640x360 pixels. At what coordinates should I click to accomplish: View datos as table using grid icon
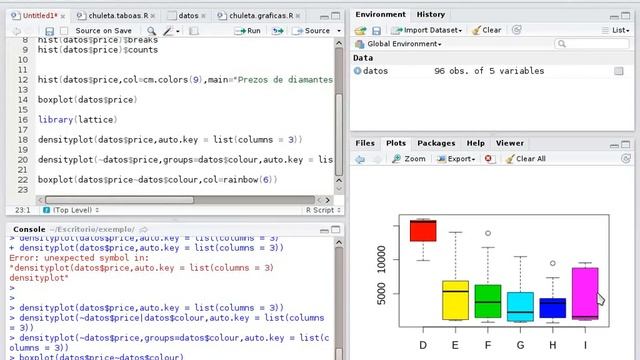[619, 71]
